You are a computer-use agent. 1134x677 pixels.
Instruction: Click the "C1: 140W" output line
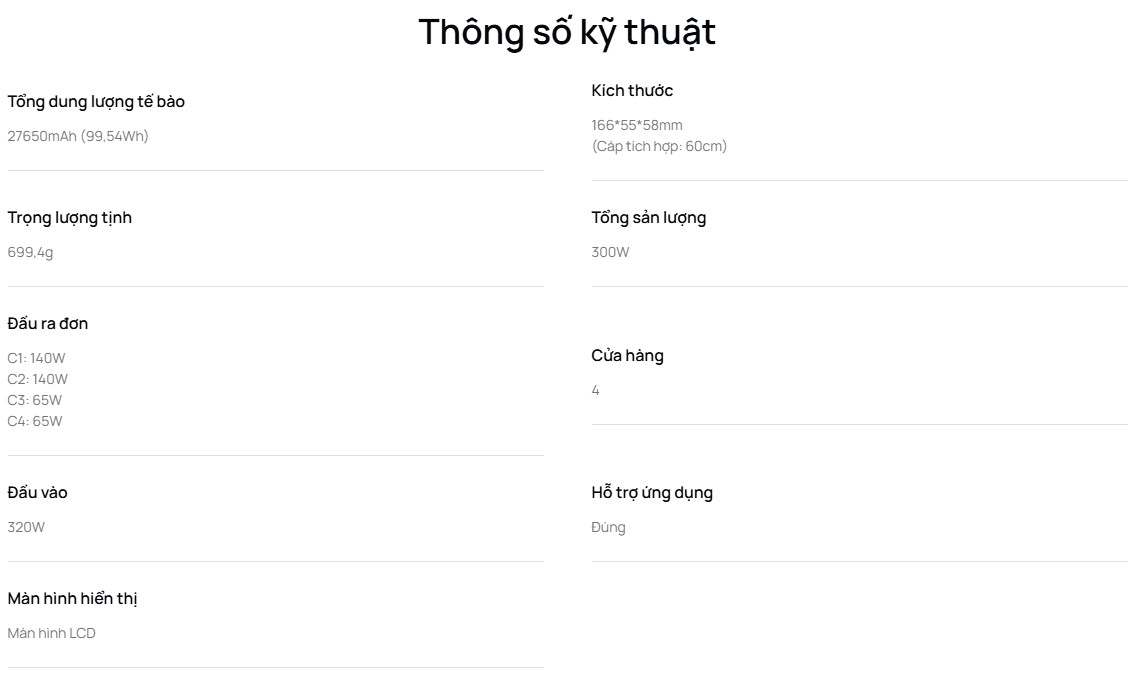37,358
